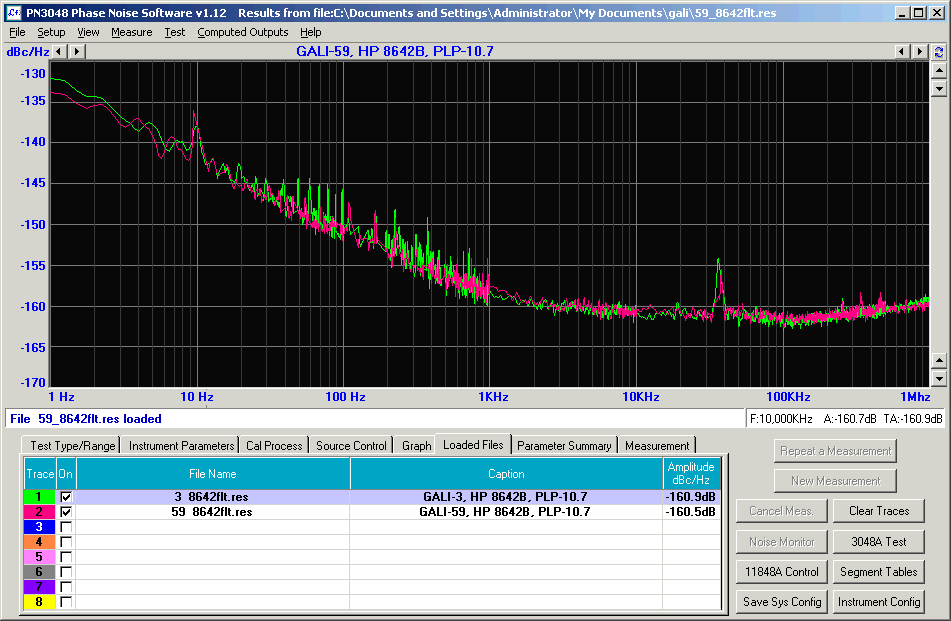Click the magenta trace 2 color cell
951x621 pixels.
tap(39, 512)
